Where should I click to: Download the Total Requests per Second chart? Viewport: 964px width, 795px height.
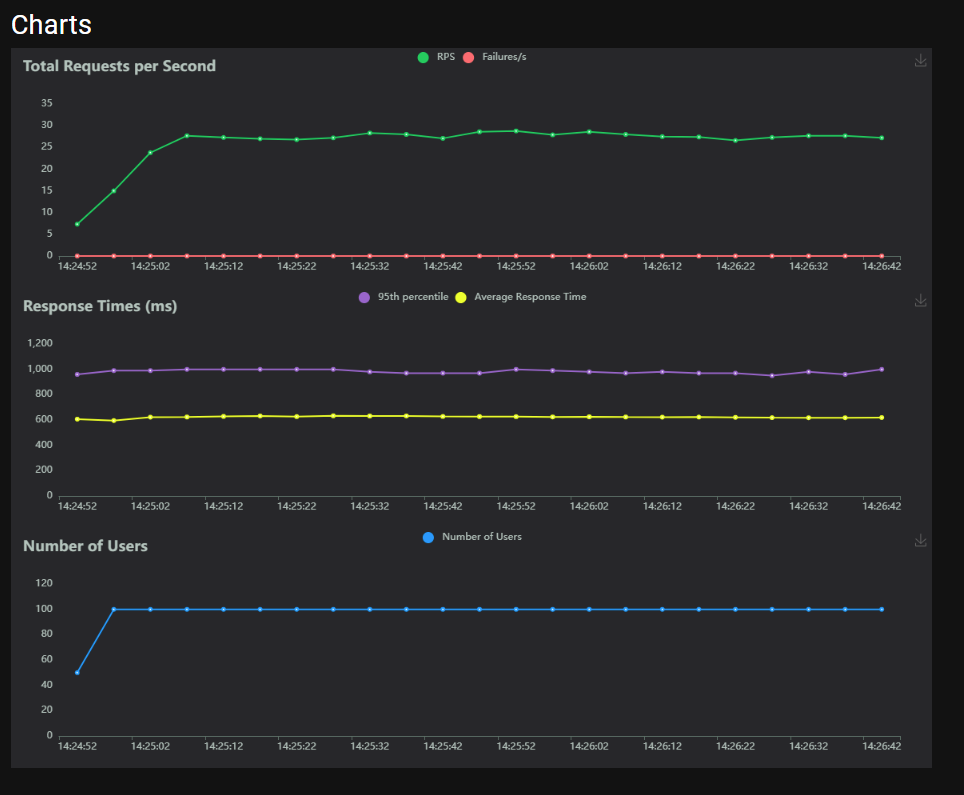point(920,61)
